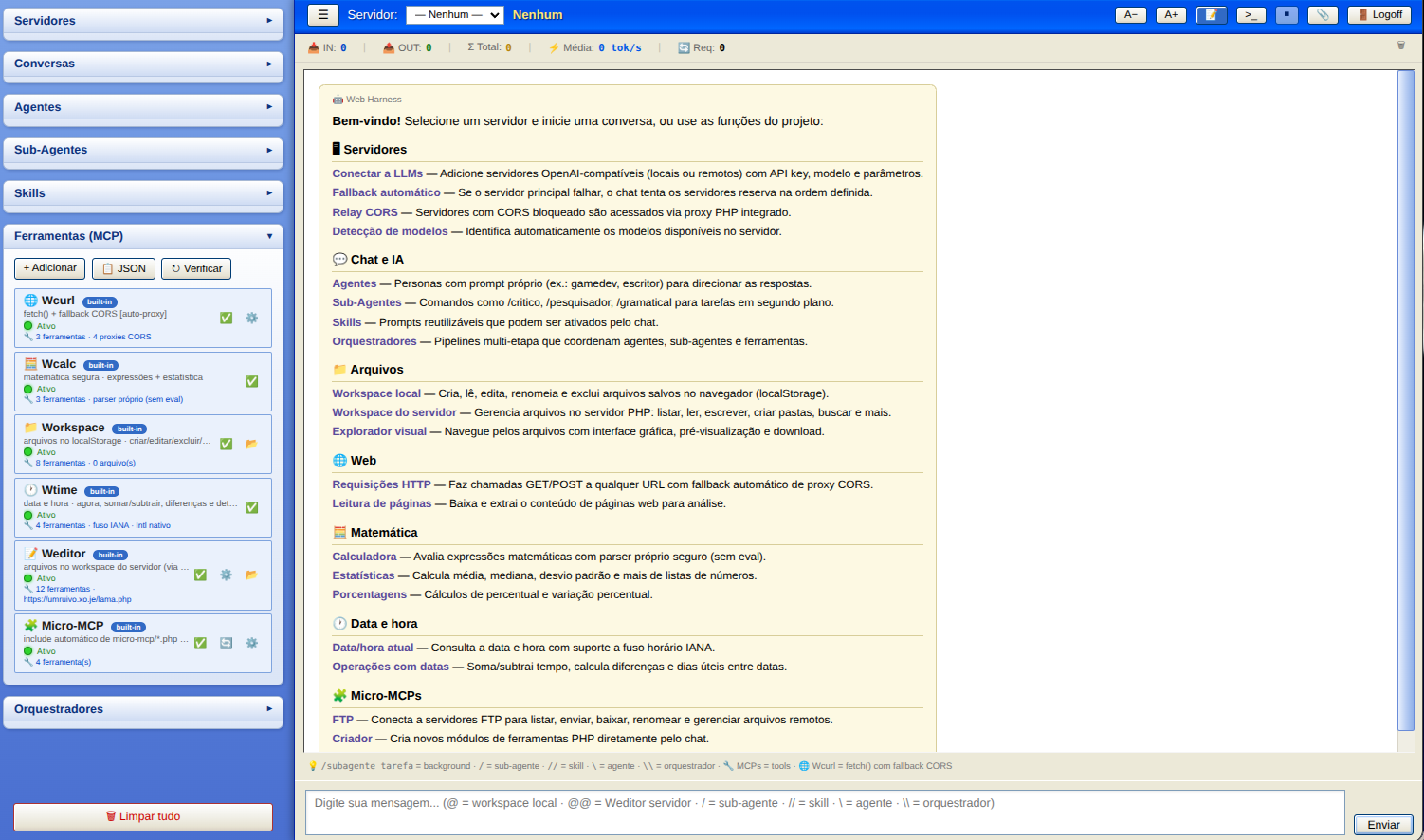Click 'Workspace local' entry
Screen dimensions: 1424x840
(376, 393)
